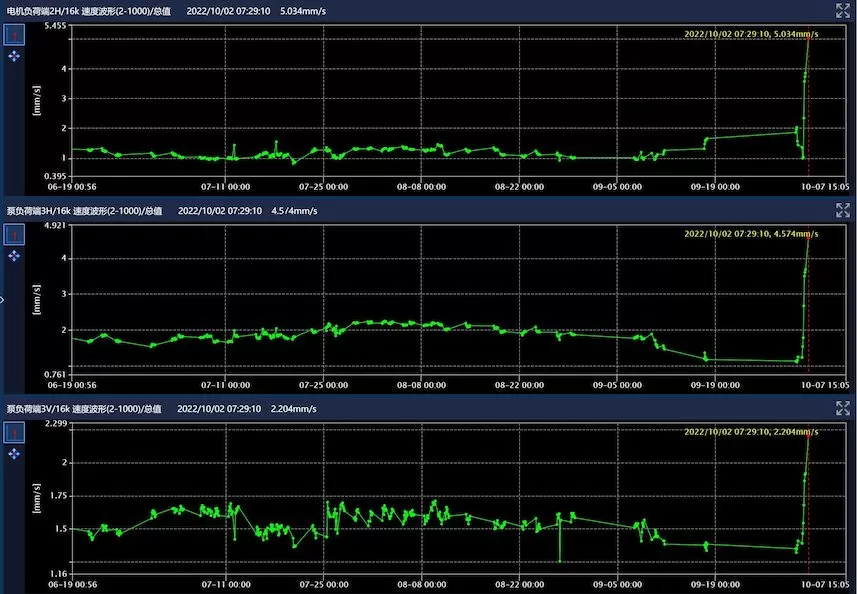857x594 pixels.
Task: Select the pan/move tool in bottom chart
Action: pyautogui.click(x=14, y=454)
